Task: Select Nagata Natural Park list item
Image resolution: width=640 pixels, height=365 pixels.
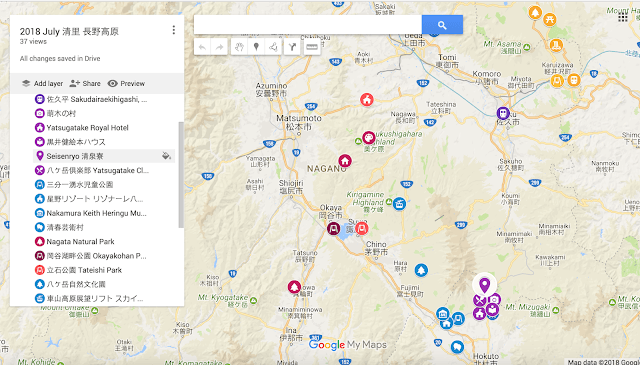Action: (x=80, y=242)
